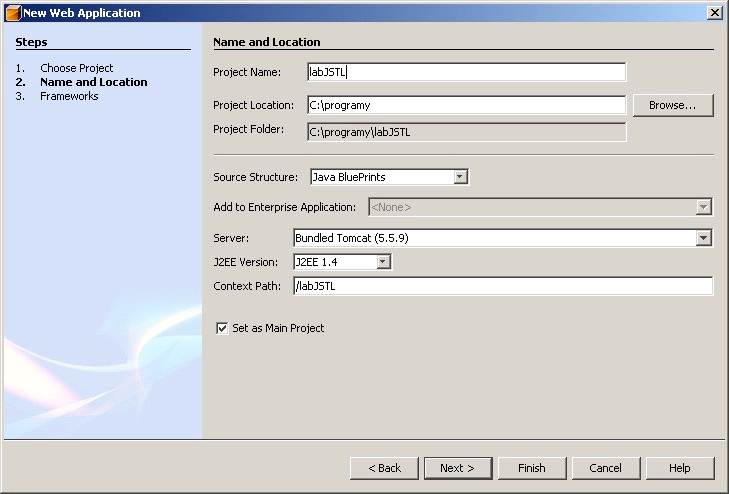The height and width of the screenshot is (494, 729).
Task: Click the Project Name: label
Action: point(247,72)
